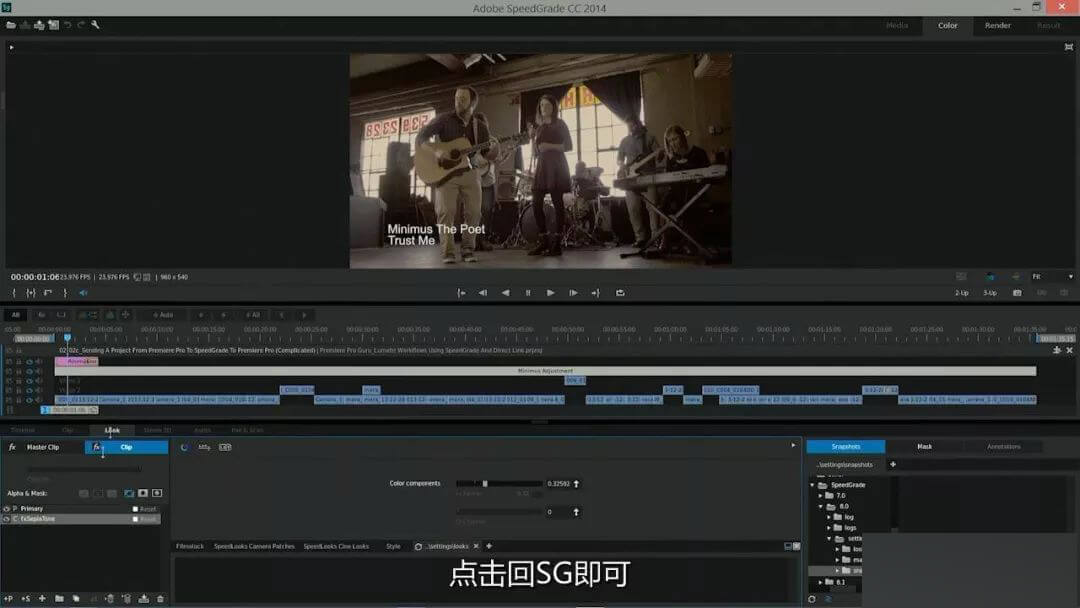Click the loop playback icon
The image size is (1080, 608).
(x=620, y=293)
